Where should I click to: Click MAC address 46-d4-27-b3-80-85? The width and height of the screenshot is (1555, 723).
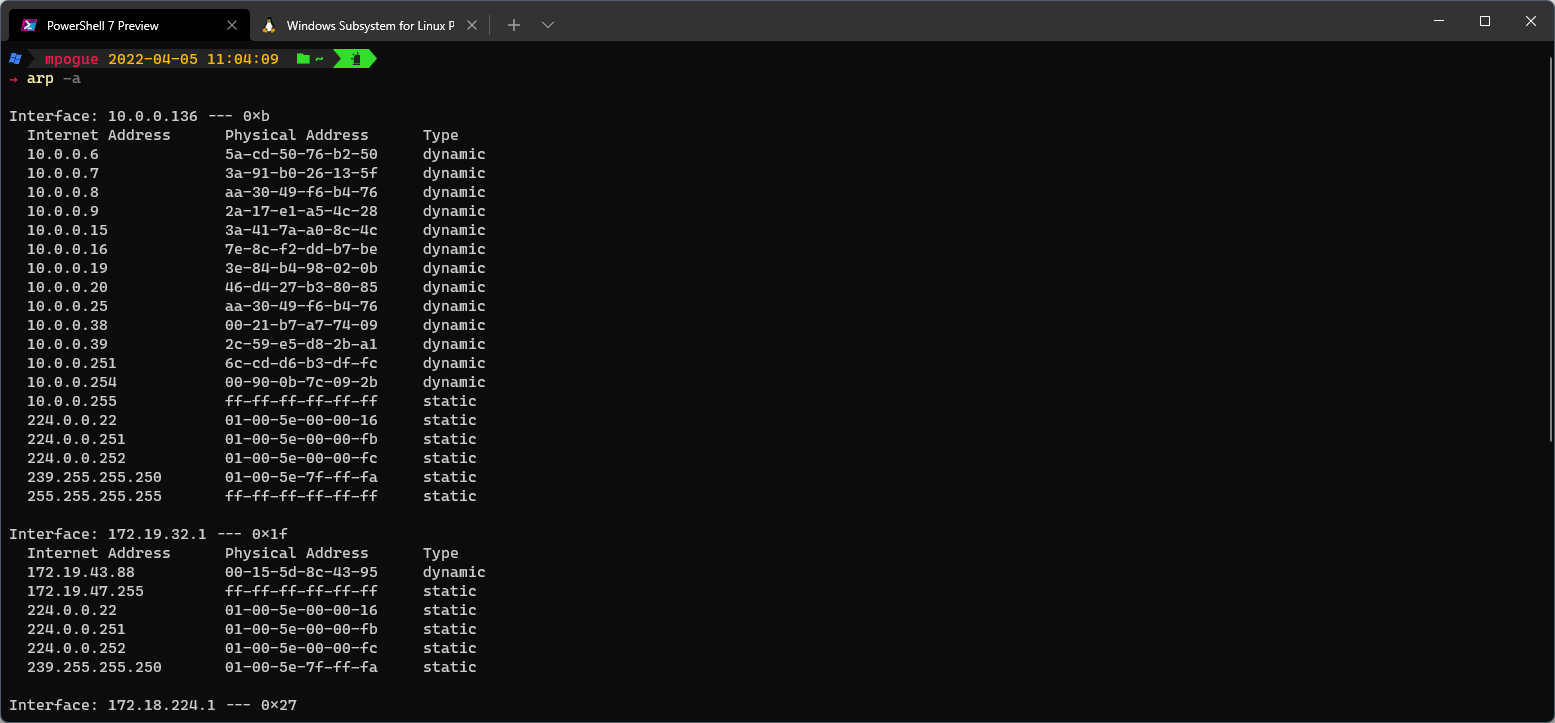pos(301,287)
